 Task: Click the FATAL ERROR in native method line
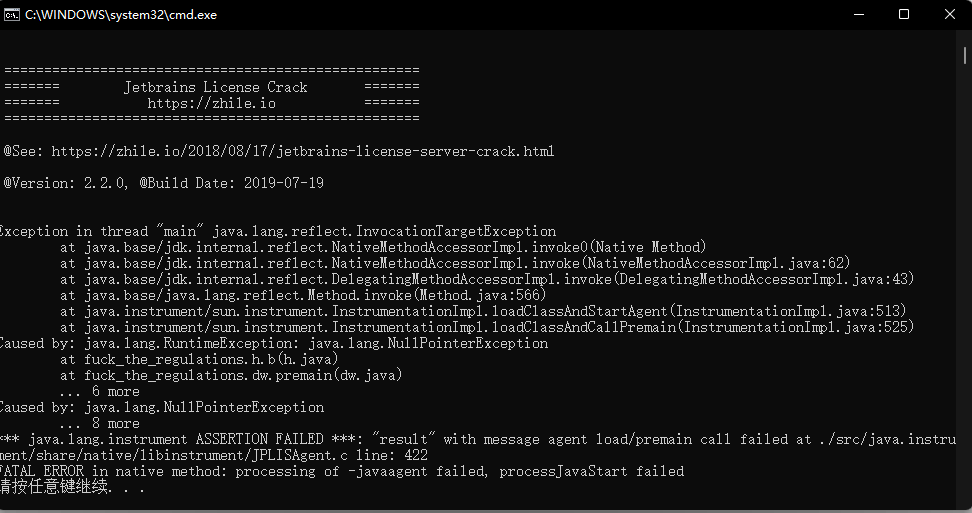point(342,471)
